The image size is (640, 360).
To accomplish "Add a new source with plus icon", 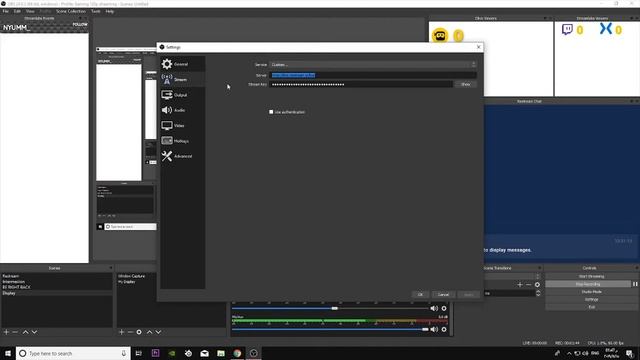I will 122,332.
